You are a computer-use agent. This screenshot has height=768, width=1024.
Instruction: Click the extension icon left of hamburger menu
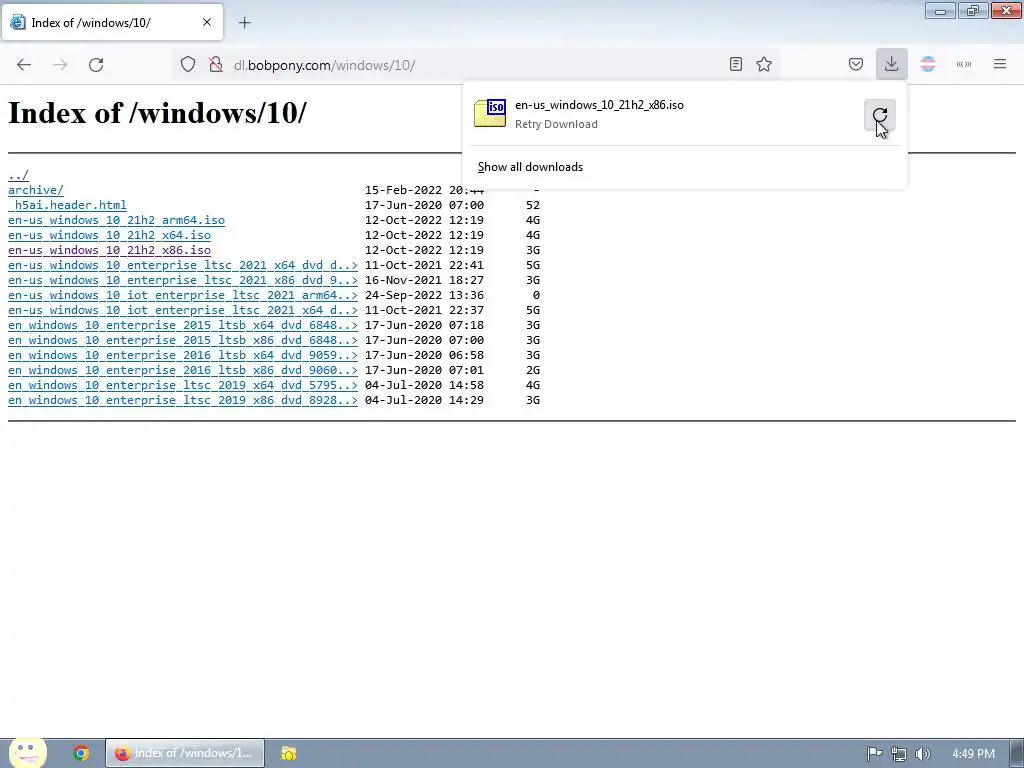tap(964, 64)
